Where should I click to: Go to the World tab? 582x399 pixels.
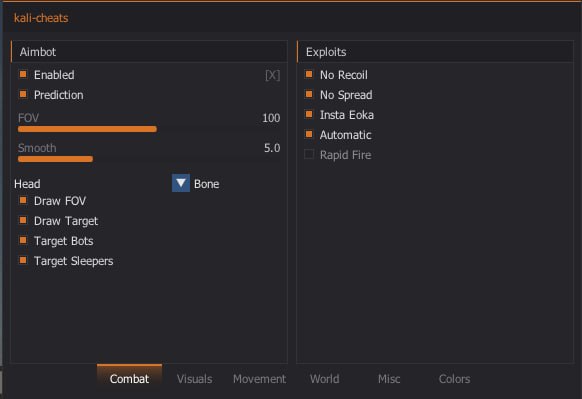324,379
